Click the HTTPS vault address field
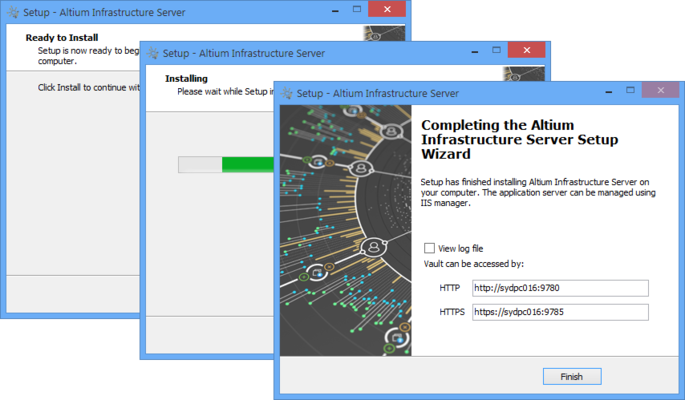Screen dimensions: 685x400 560,312
